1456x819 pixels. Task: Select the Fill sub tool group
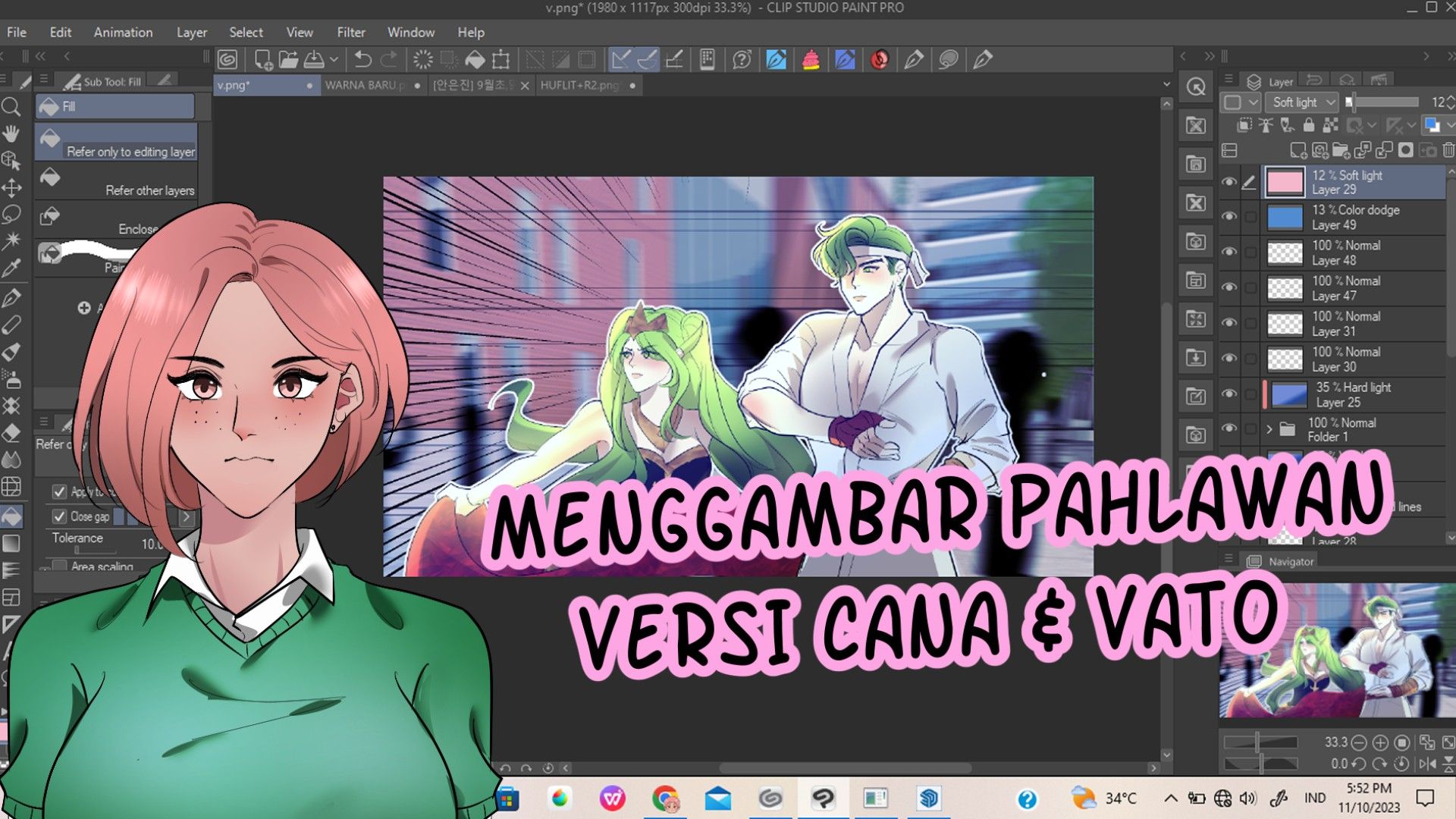tap(115, 106)
